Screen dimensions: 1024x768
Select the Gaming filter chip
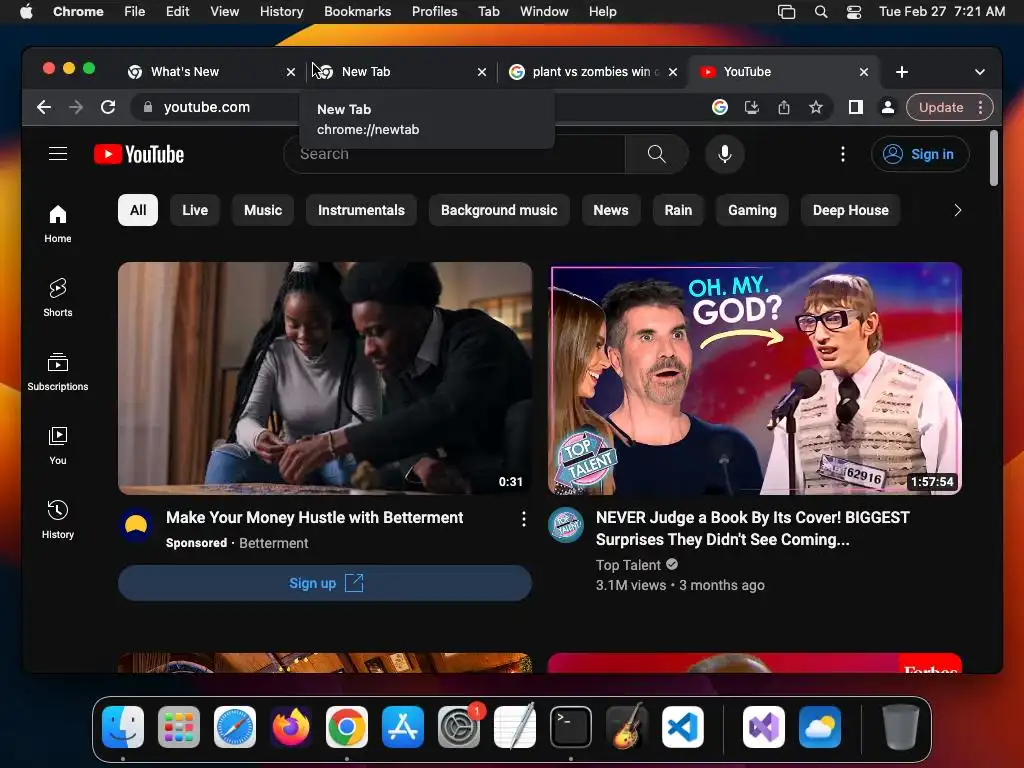click(x=752, y=210)
